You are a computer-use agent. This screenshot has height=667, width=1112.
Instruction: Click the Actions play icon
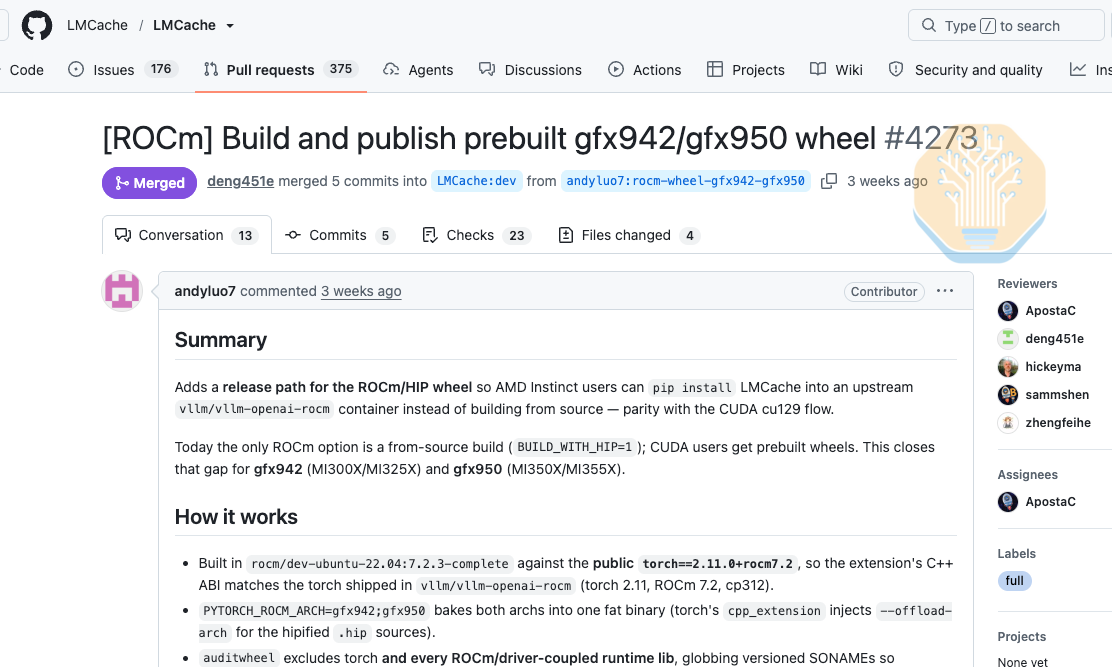tap(616, 69)
